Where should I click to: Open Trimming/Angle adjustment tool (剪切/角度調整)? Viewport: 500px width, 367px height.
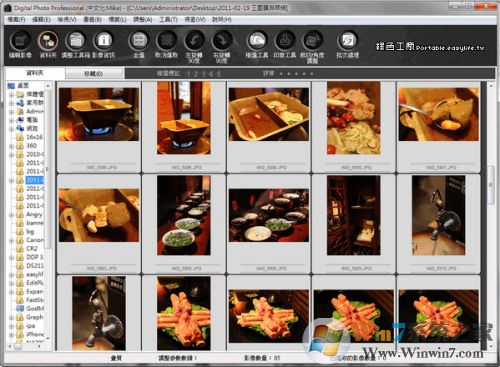pos(312,46)
